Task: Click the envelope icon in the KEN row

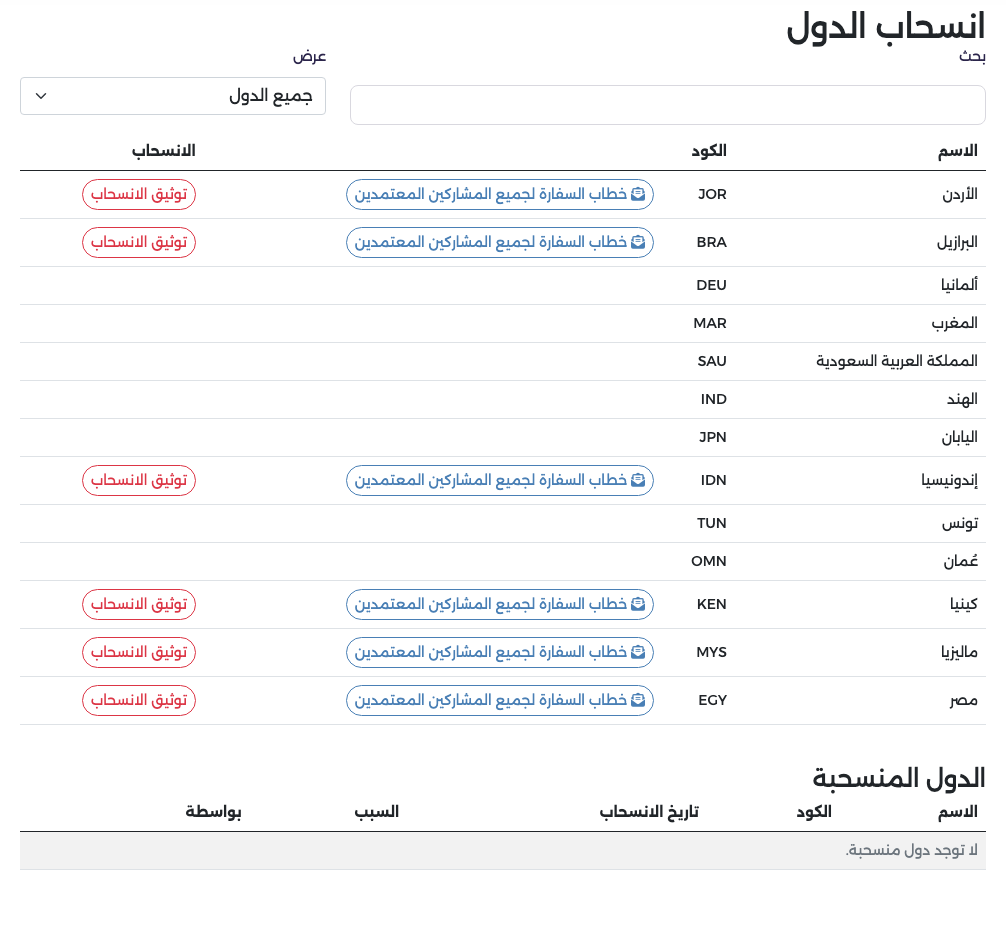Action: [x=638, y=604]
